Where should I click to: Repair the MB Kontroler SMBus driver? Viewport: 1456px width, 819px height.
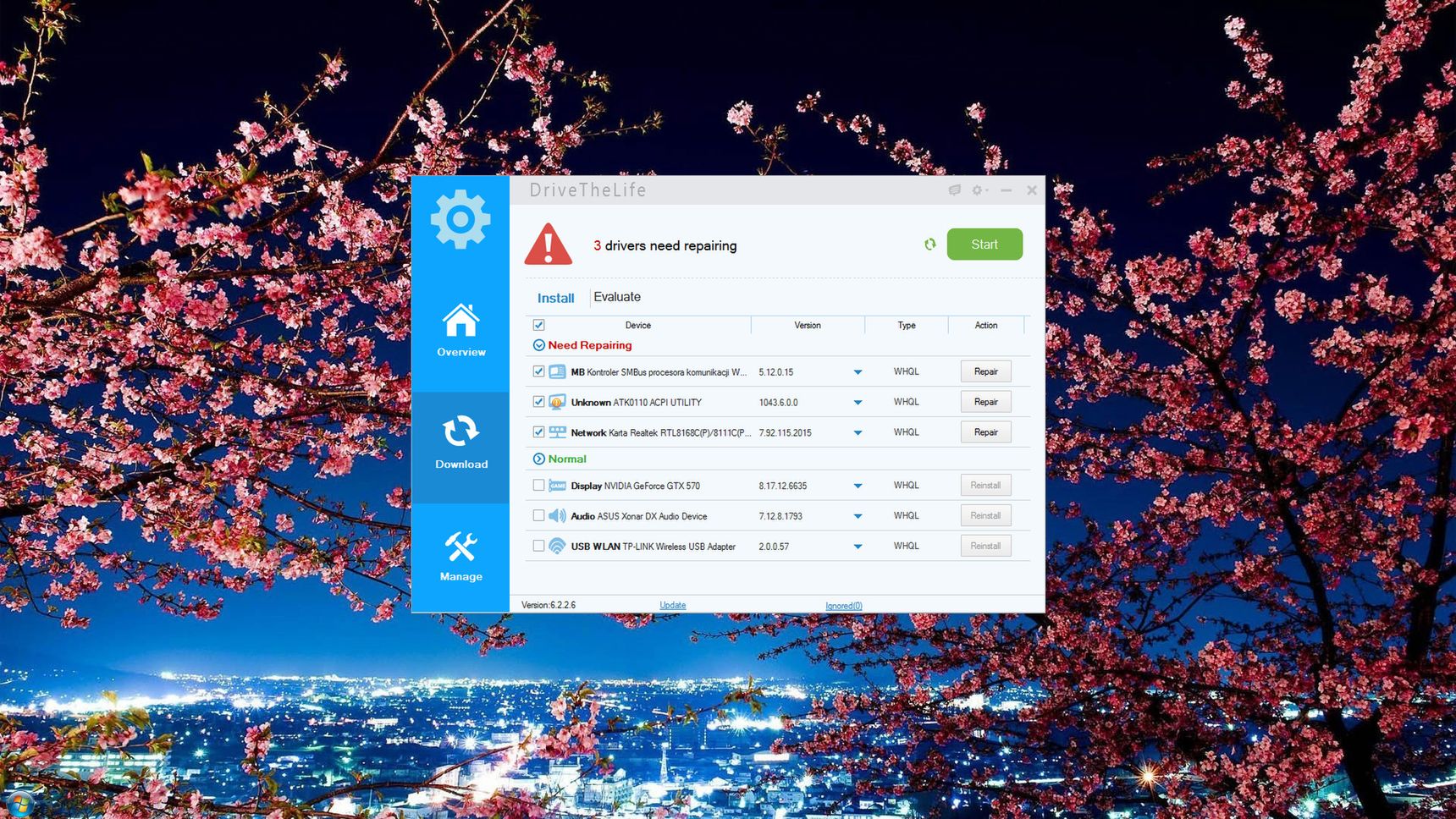[x=985, y=371]
